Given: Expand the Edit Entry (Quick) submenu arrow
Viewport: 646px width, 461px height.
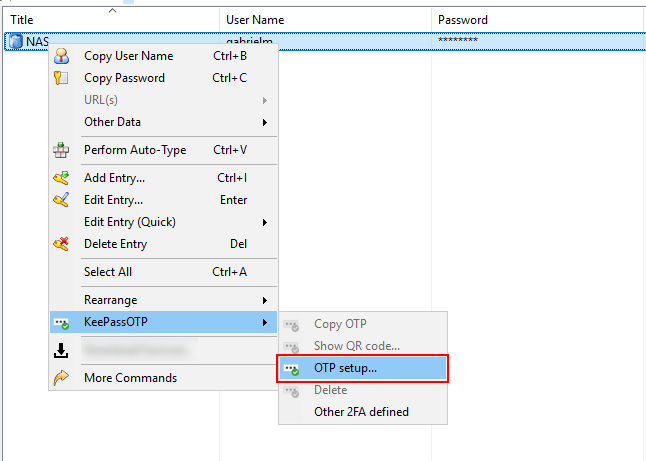Looking at the screenshot, I should pos(265,222).
